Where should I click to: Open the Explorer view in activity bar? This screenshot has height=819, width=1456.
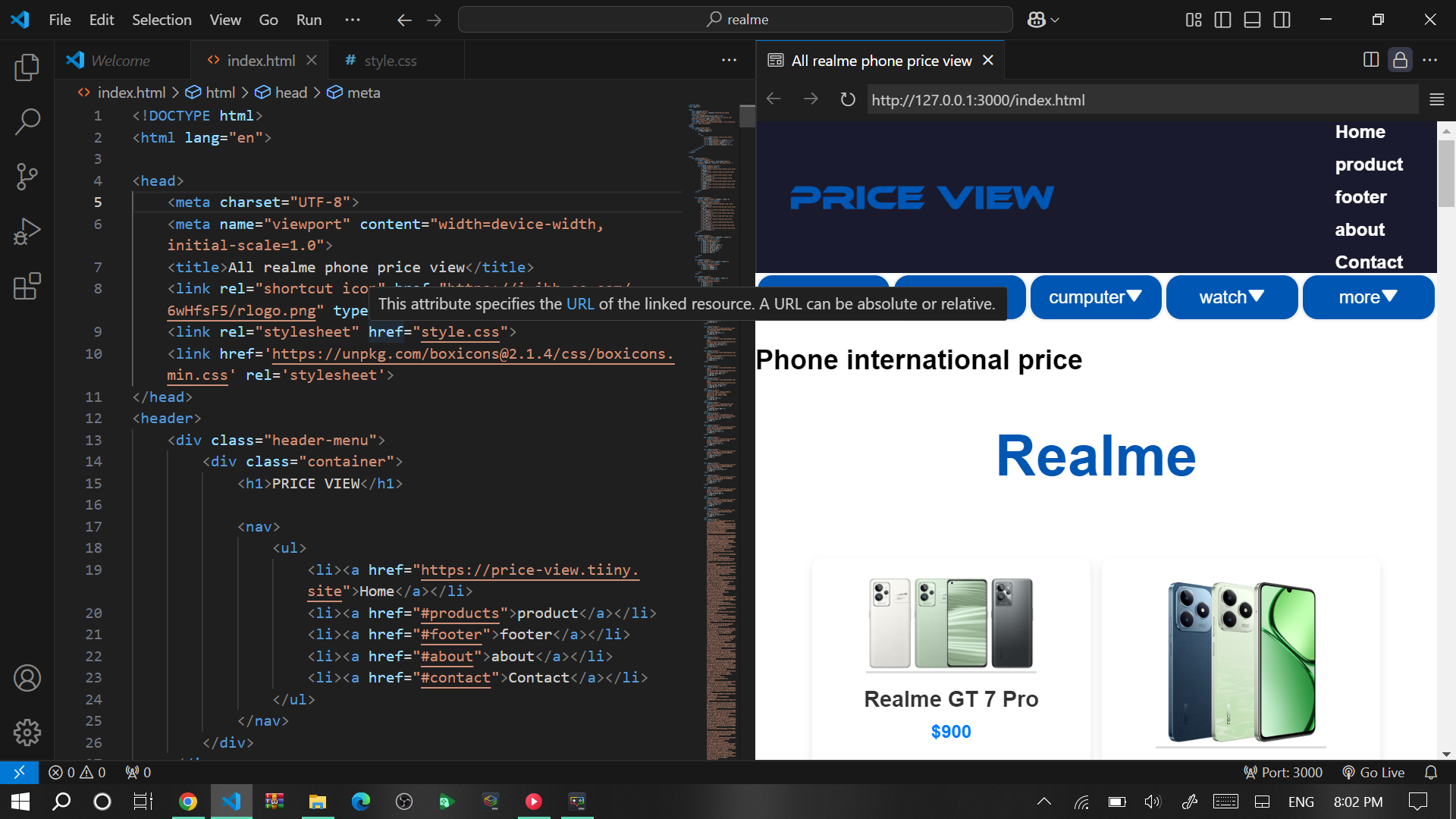[27, 67]
